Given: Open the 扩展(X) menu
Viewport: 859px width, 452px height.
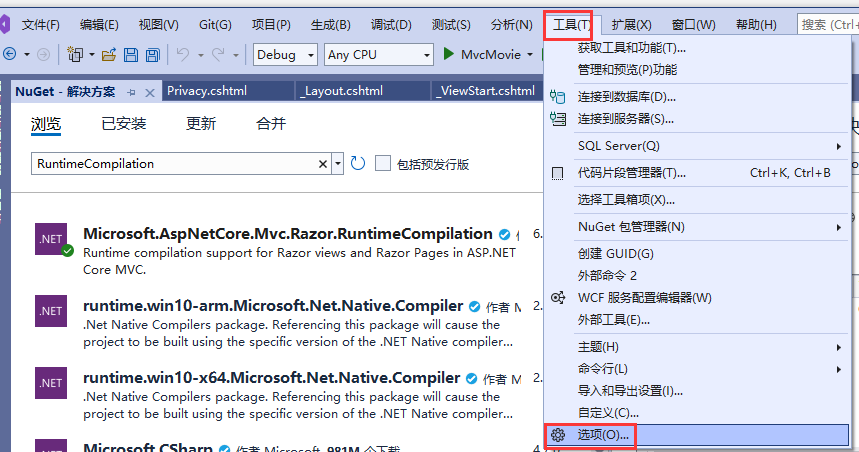Looking at the screenshot, I should click(x=631, y=25).
